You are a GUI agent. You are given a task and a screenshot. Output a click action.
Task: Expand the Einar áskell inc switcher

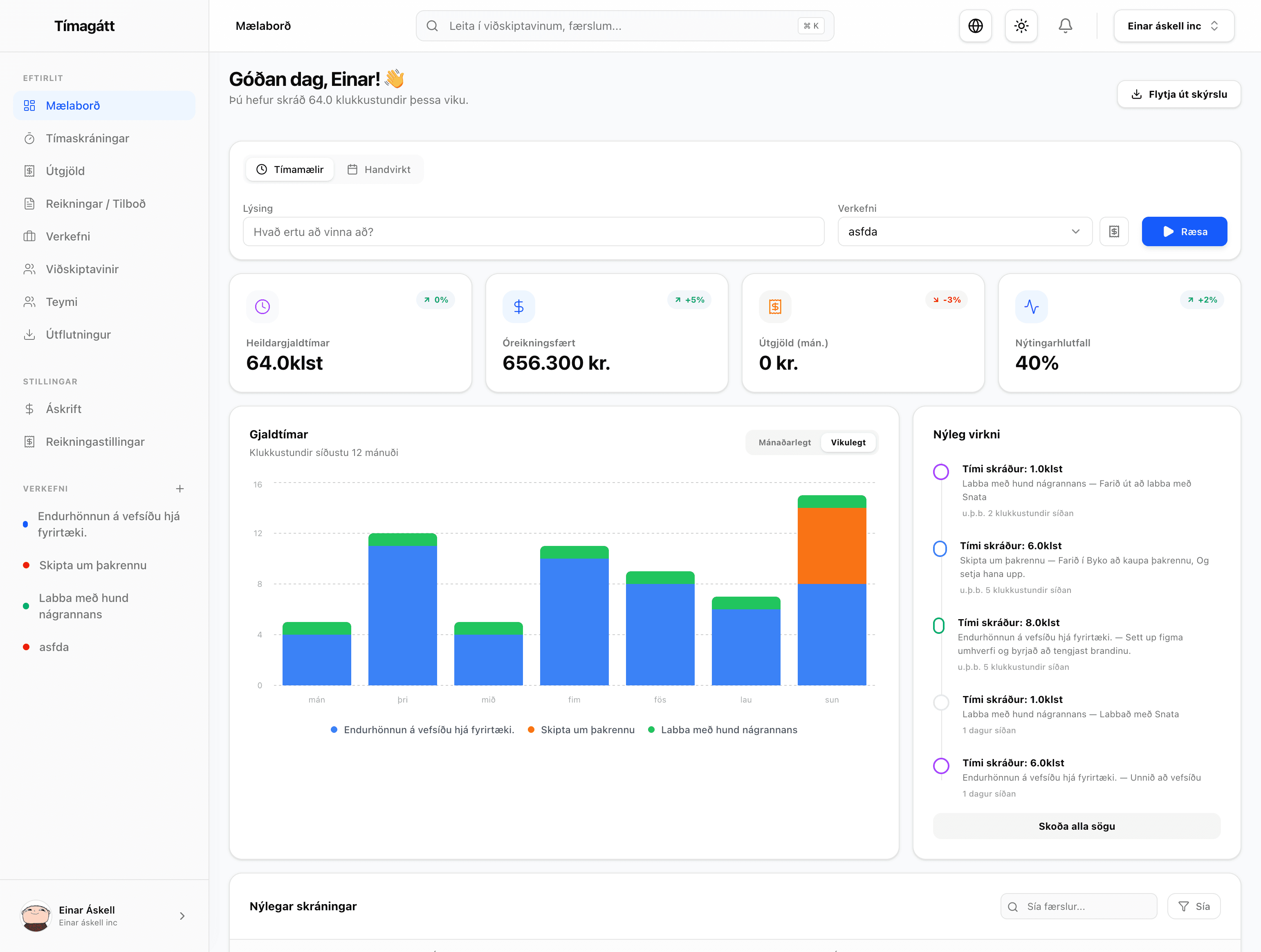coord(1173,26)
